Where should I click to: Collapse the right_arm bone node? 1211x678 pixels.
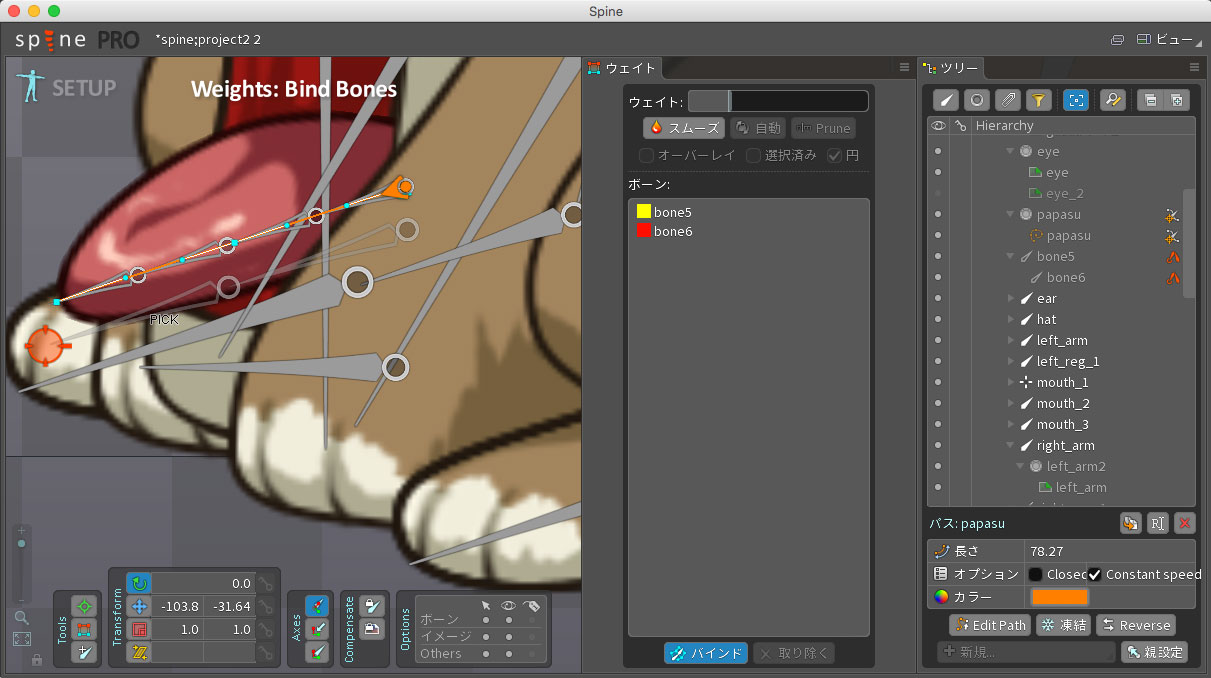[x=1011, y=445]
